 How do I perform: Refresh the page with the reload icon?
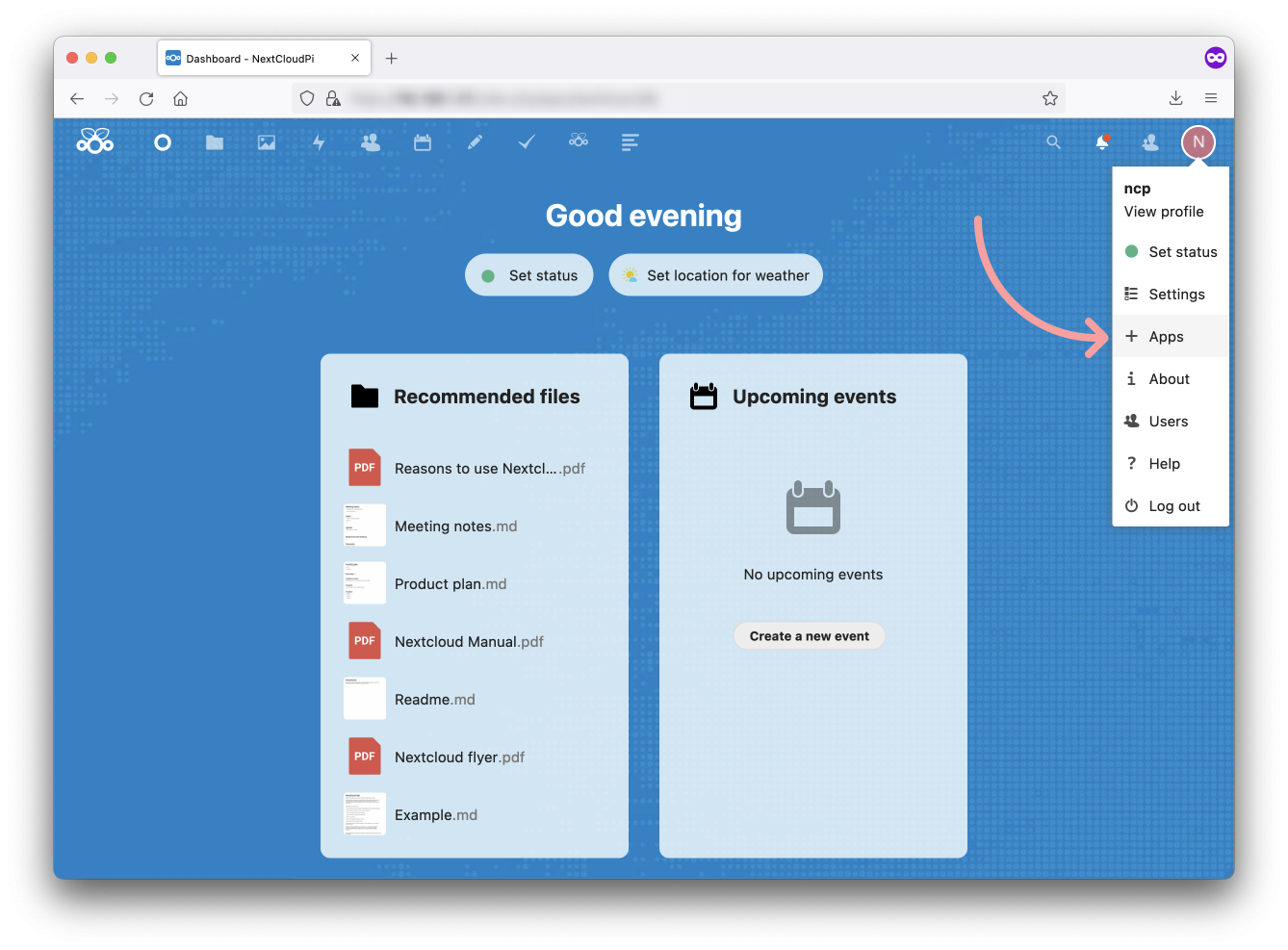pos(146,98)
